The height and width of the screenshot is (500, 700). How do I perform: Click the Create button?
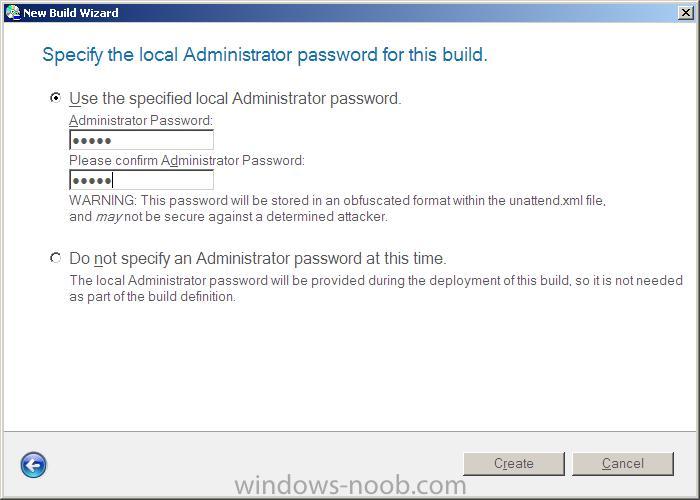pyautogui.click(x=514, y=464)
